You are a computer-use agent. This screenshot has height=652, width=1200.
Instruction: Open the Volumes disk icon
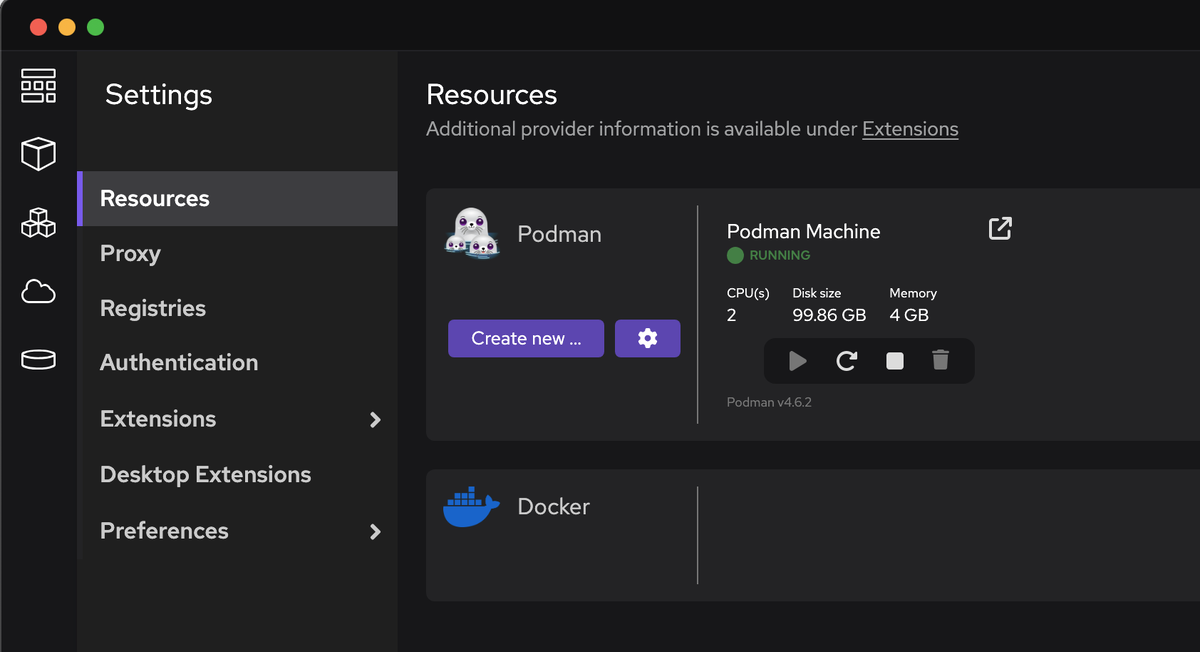[38, 360]
